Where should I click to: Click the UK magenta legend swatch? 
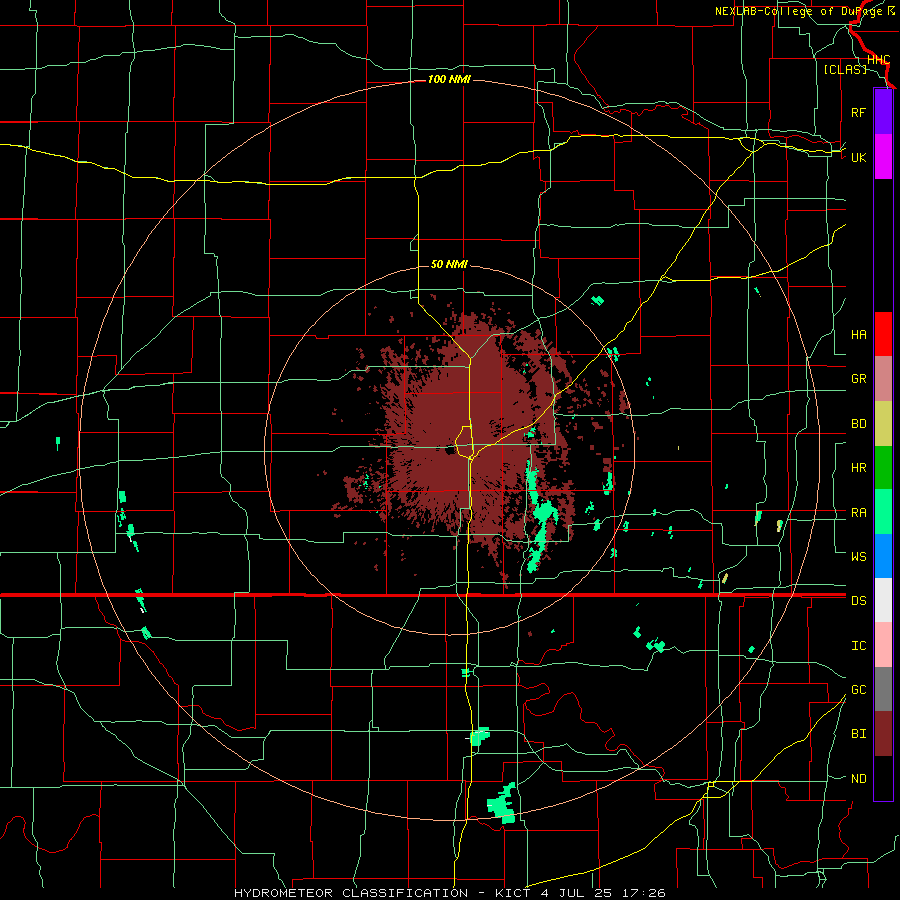[883, 157]
